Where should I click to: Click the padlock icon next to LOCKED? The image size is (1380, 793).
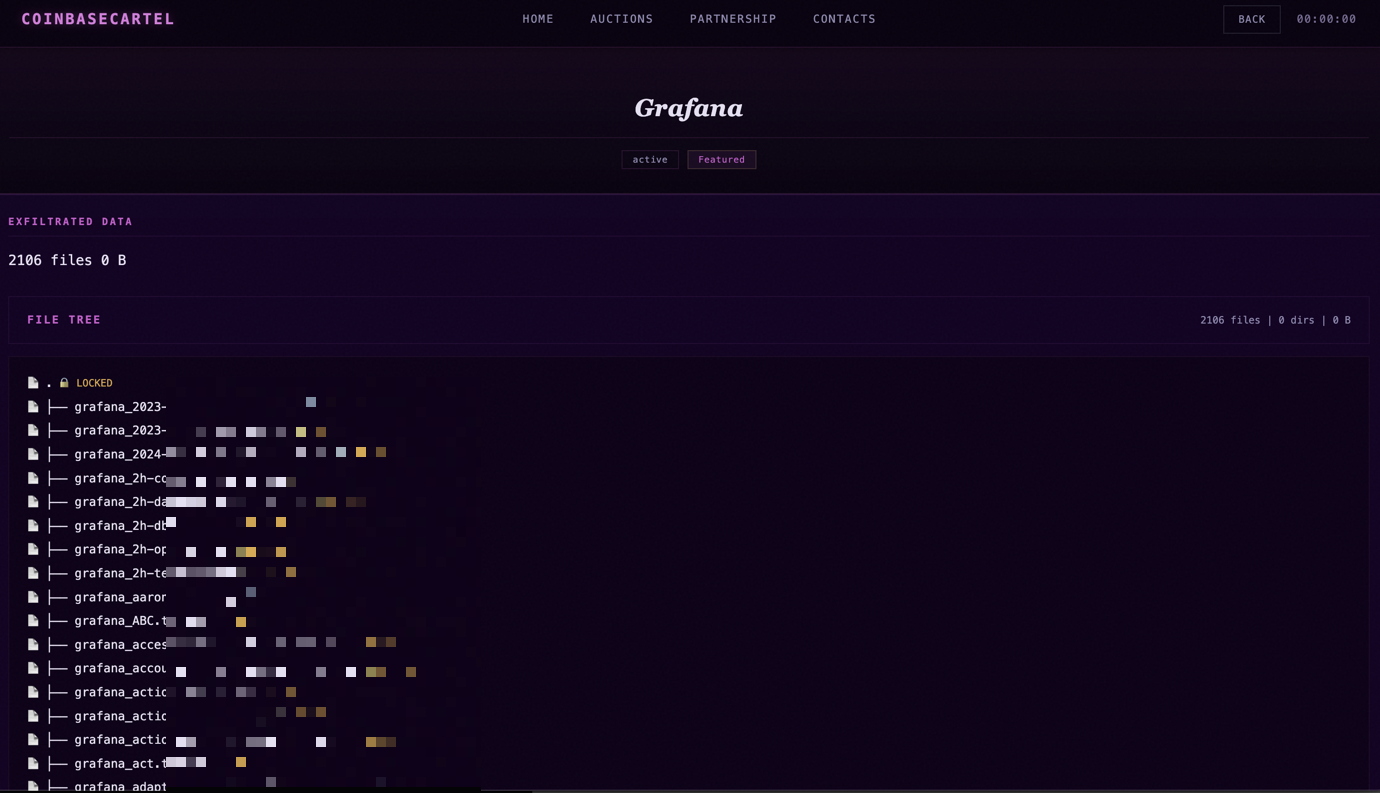[64, 383]
